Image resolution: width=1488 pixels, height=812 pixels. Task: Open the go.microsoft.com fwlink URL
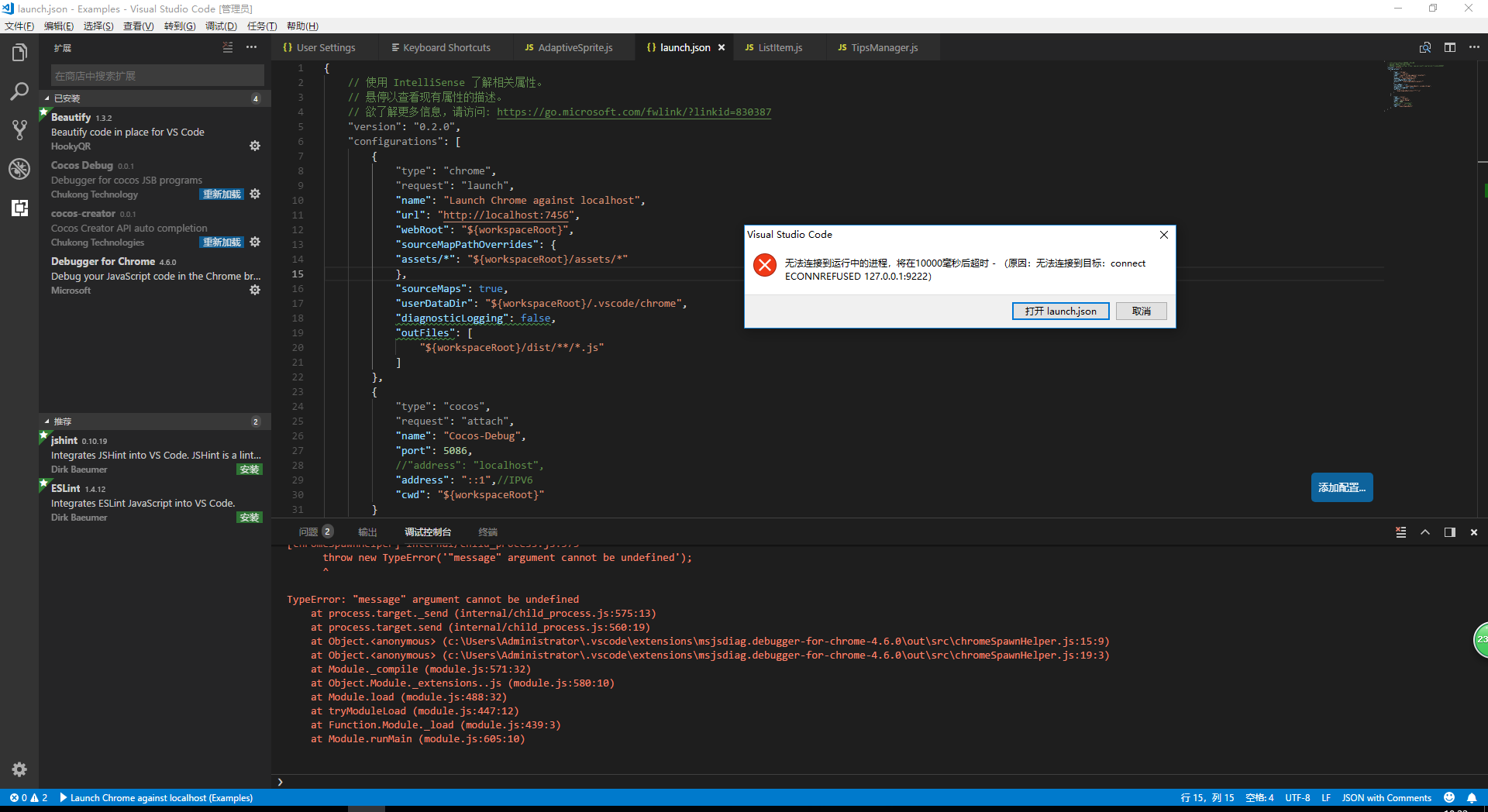634,112
